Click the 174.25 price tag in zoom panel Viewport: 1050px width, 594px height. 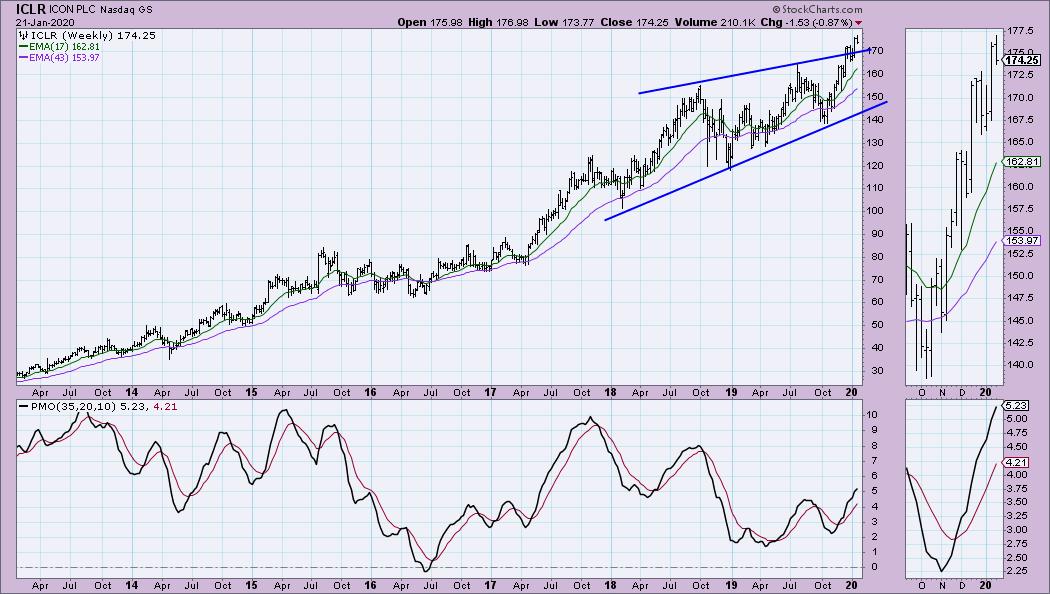tap(1023, 60)
